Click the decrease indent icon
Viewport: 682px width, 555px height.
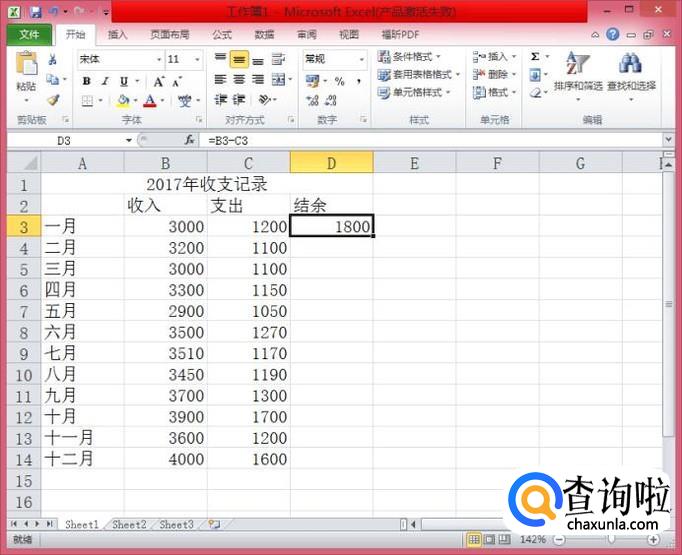[x=221, y=100]
